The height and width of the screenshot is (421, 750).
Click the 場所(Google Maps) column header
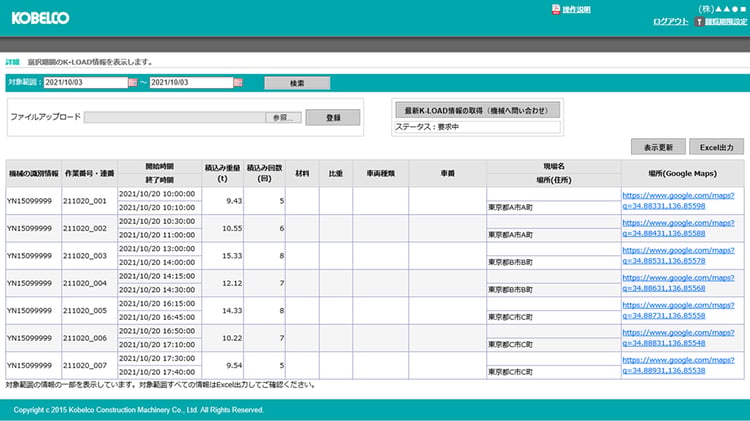tap(683, 174)
